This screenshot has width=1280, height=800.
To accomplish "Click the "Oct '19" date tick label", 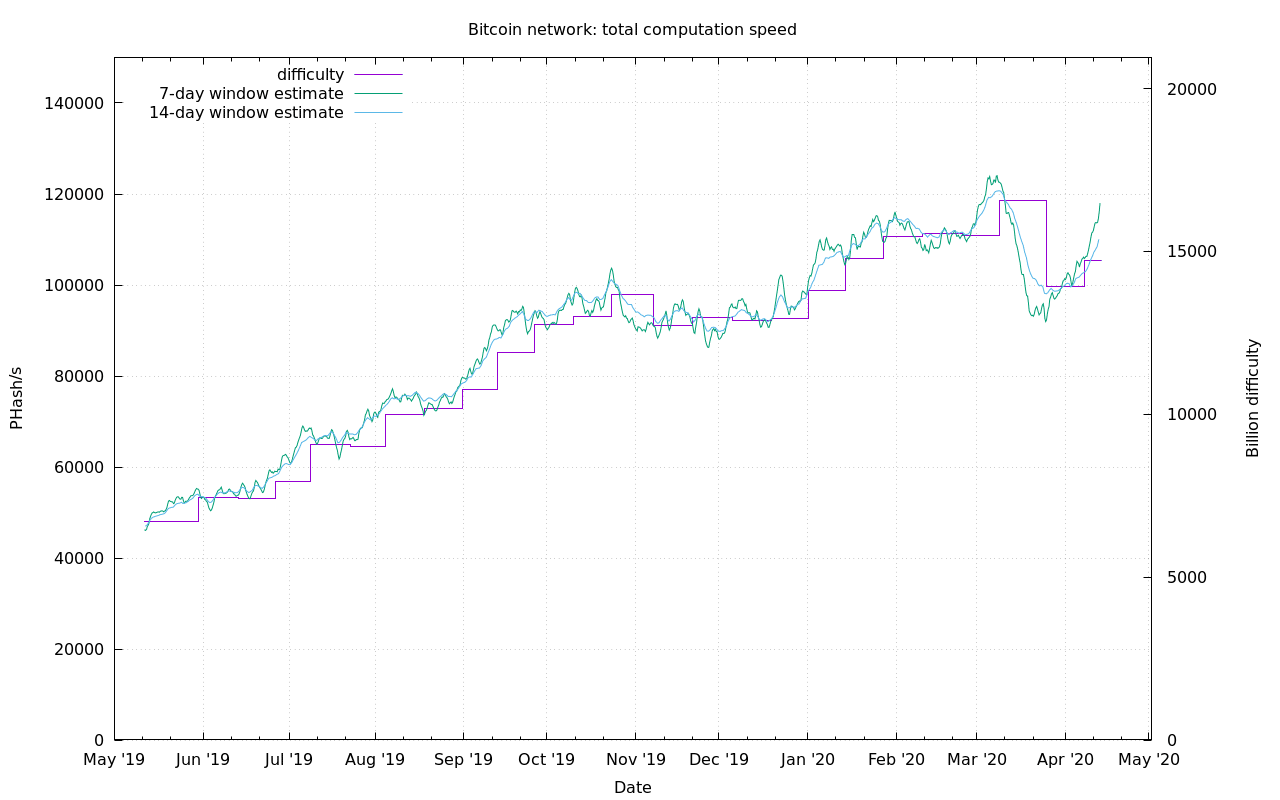I will coord(547,760).
